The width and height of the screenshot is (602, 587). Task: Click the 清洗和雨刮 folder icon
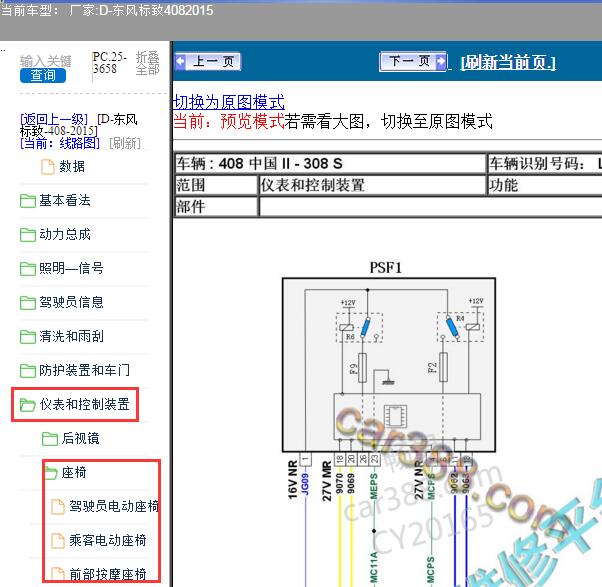(x=28, y=337)
